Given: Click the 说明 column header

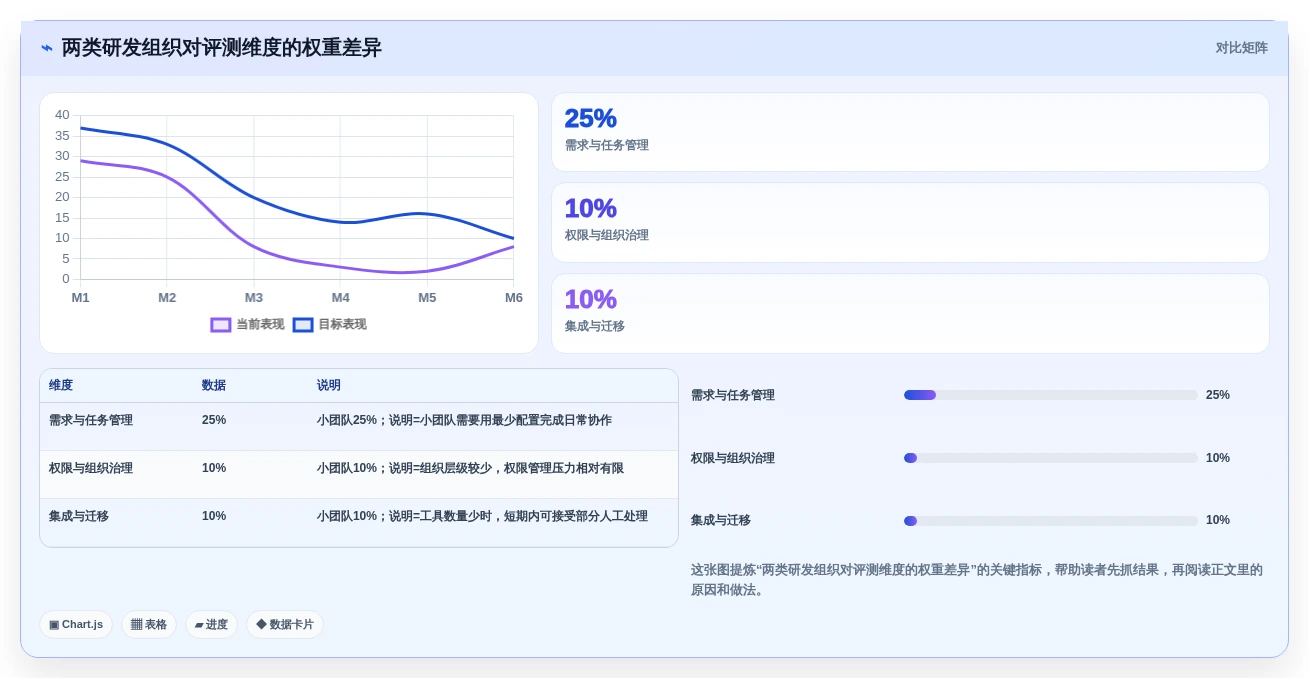Looking at the screenshot, I should [329, 386].
